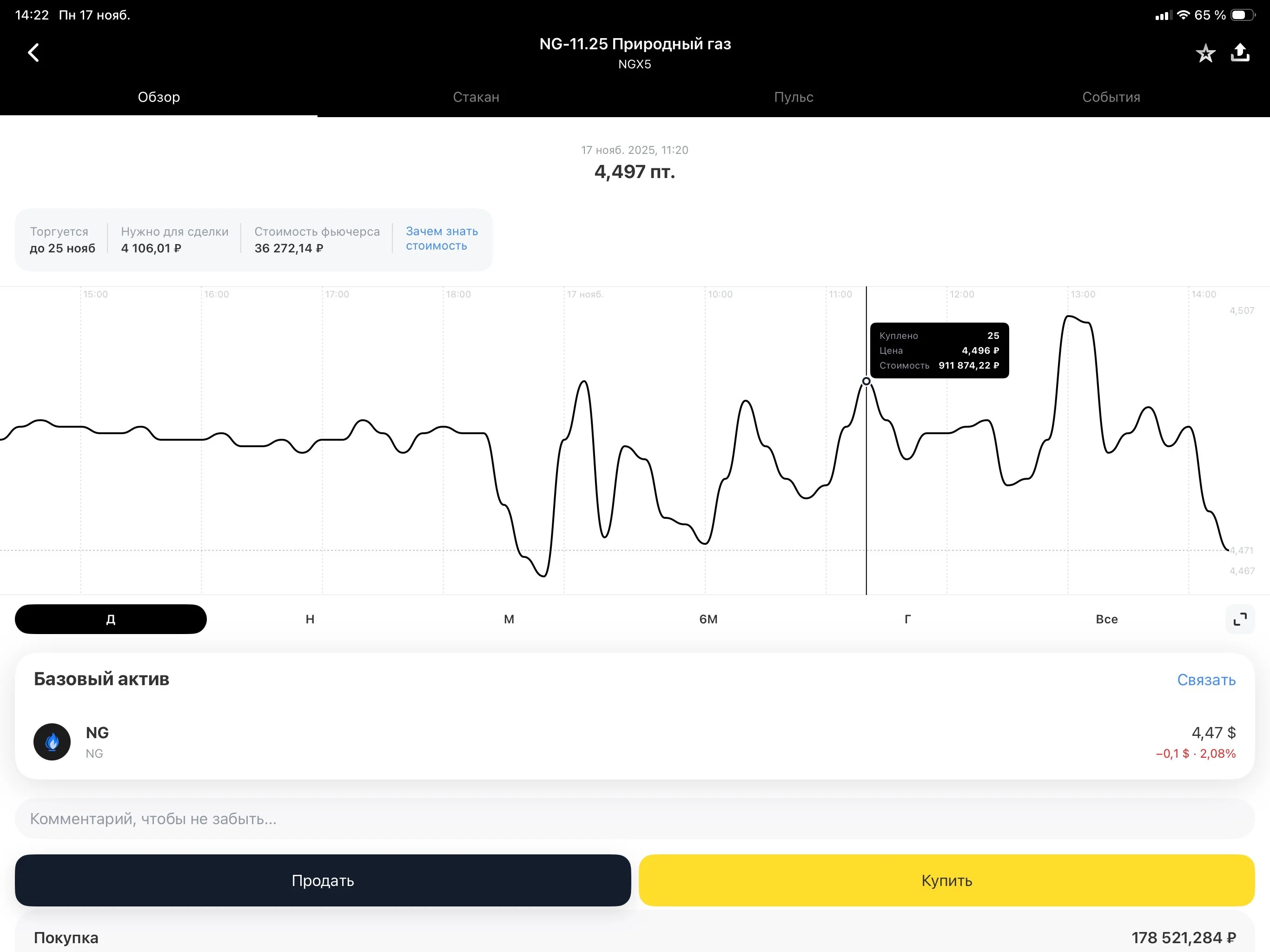Viewport: 1270px width, 952px height.
Task: Tap the chart marker point at 11:20
Action: click(x=867, y=381)
